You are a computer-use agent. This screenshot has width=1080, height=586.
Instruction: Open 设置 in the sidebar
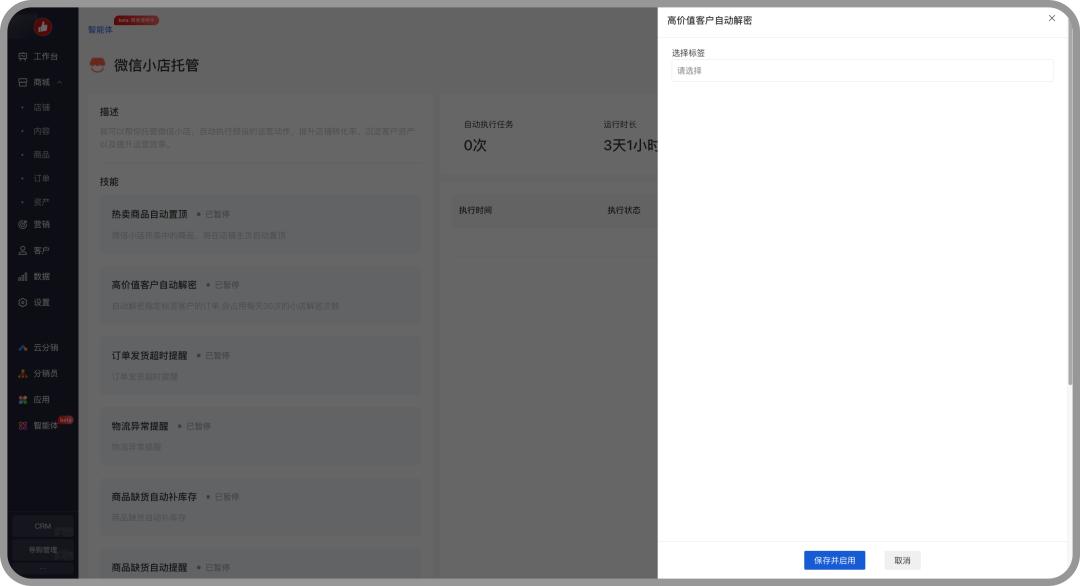point(41,302)
